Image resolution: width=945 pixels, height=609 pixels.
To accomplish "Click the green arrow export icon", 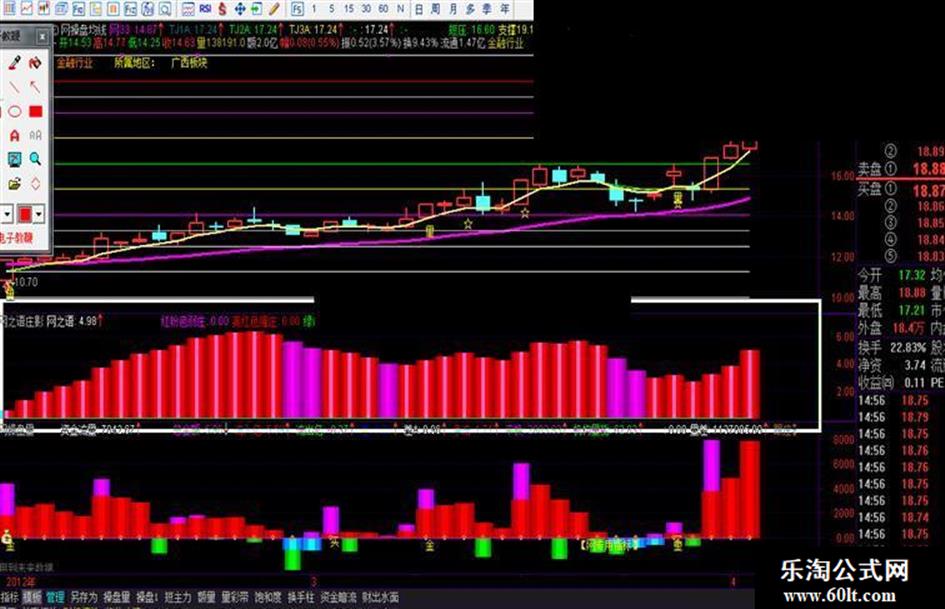I will point(257,8).
